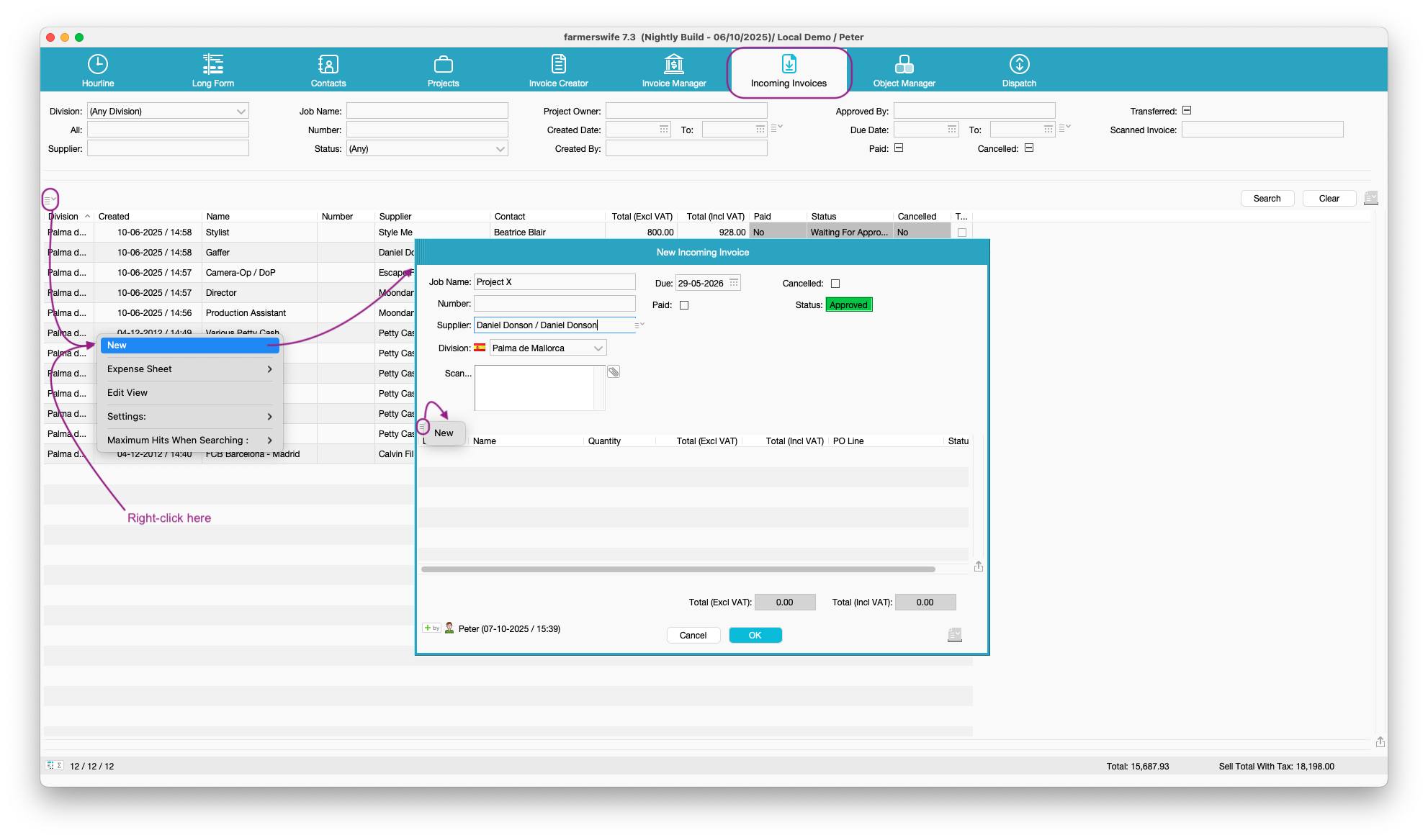Viewport: 1428px width, 840px height.
Task: Open the Invoice Manager module
Action: (674, 71)
